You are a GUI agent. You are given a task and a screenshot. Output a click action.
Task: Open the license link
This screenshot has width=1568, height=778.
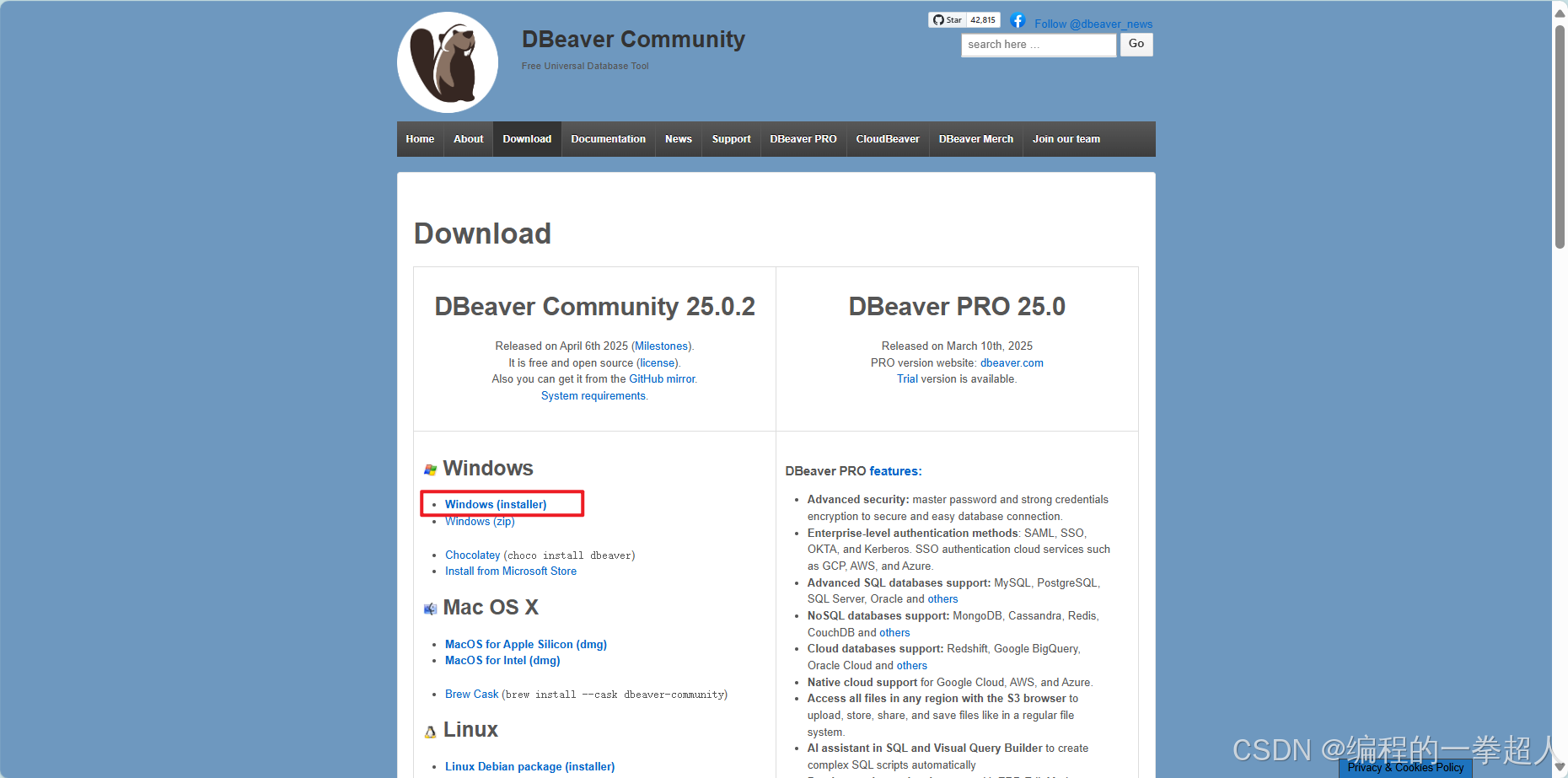coord(658,363)
